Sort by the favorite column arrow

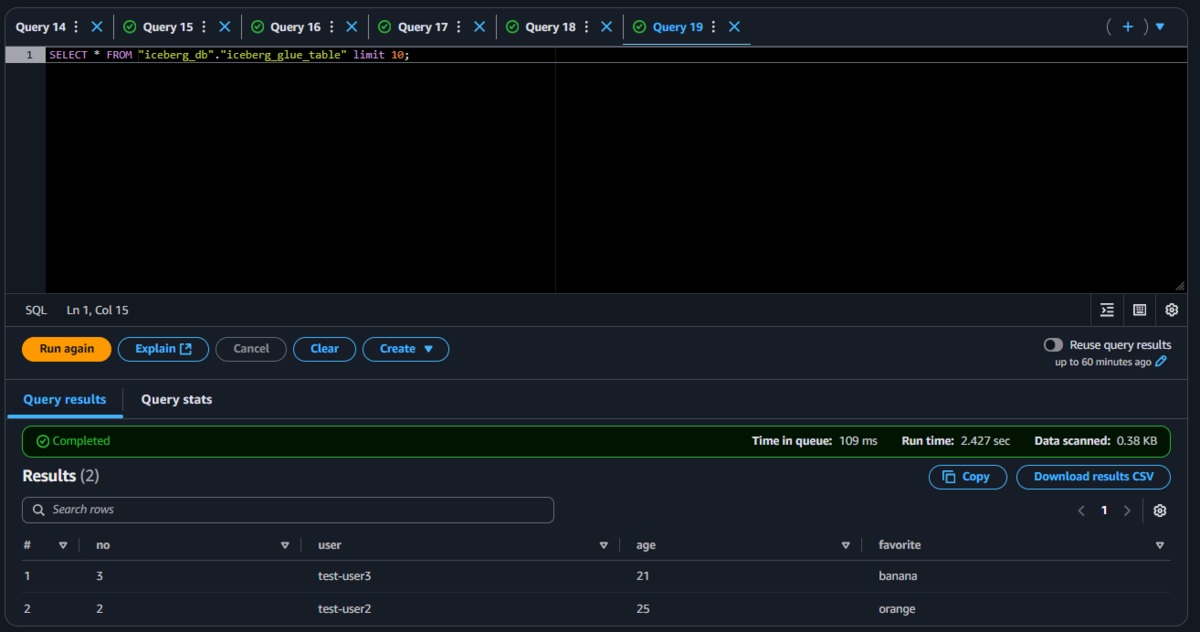1160,546
